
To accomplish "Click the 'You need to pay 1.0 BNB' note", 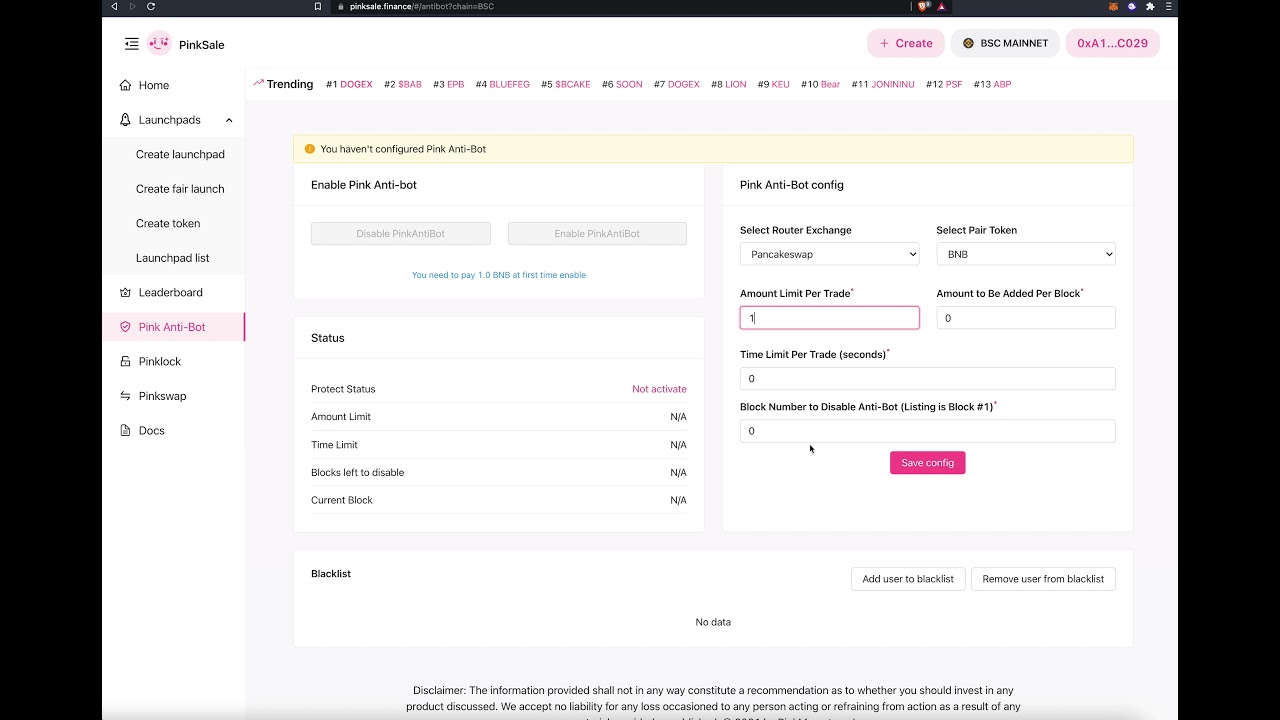I will [499, 275].
